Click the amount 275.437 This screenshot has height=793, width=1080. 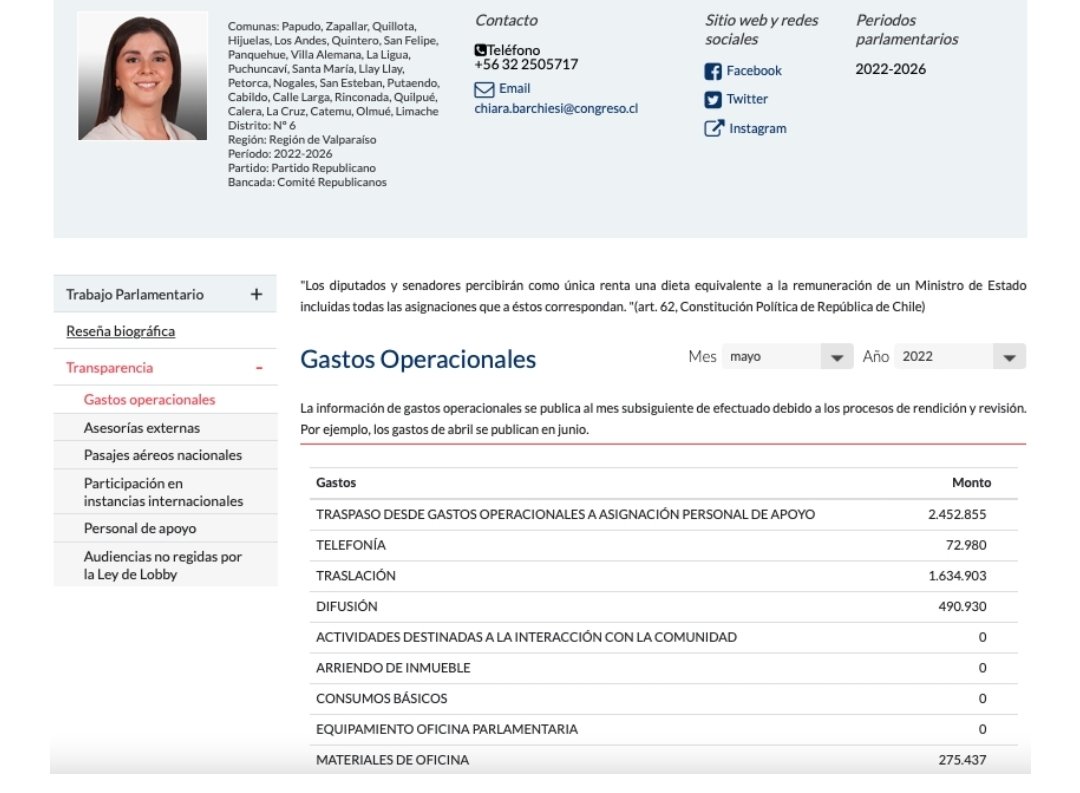[962, 759]
